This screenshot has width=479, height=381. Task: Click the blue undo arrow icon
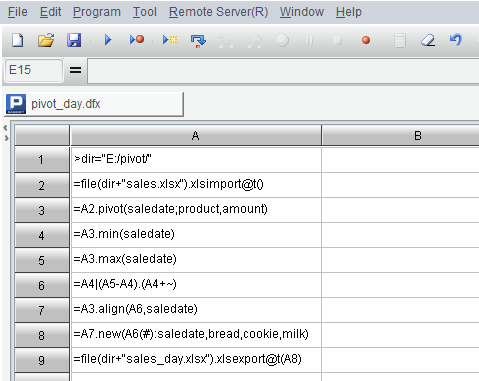[x=456, y=40]
